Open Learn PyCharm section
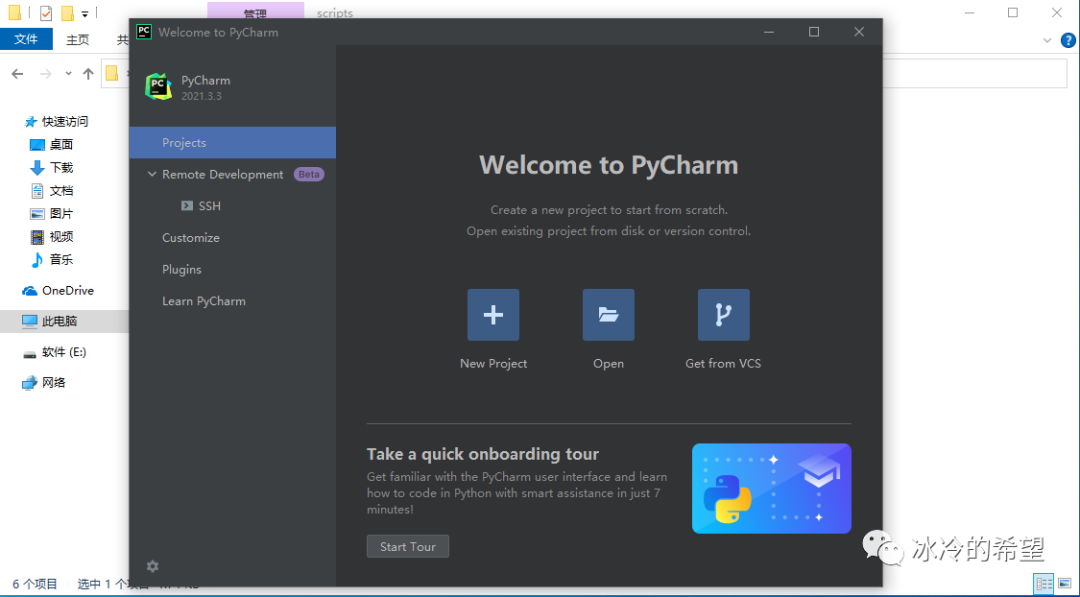Viewport: 1080px width, 597px height. pos(204,301)
